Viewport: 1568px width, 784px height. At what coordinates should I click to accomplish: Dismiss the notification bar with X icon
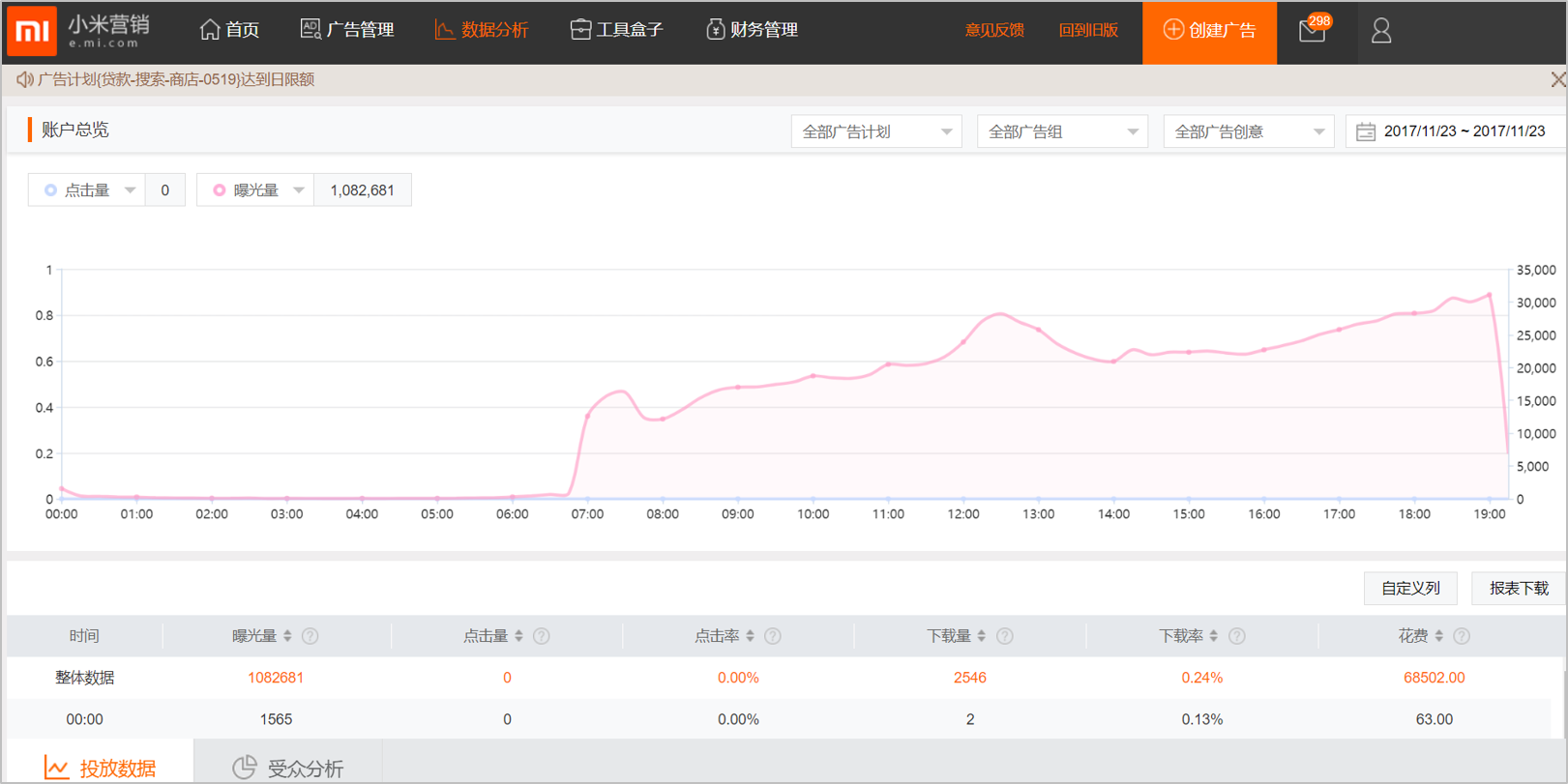click(x=1557, y=80)
